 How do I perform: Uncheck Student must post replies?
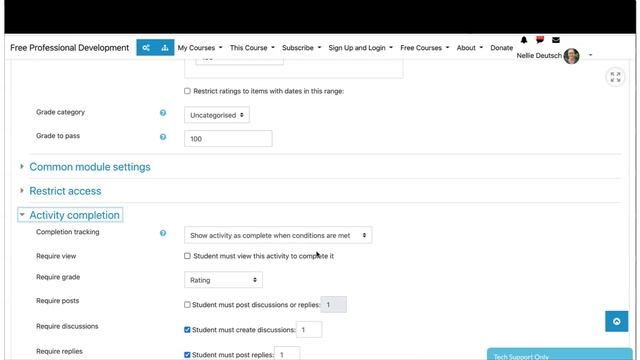point(187,355)
